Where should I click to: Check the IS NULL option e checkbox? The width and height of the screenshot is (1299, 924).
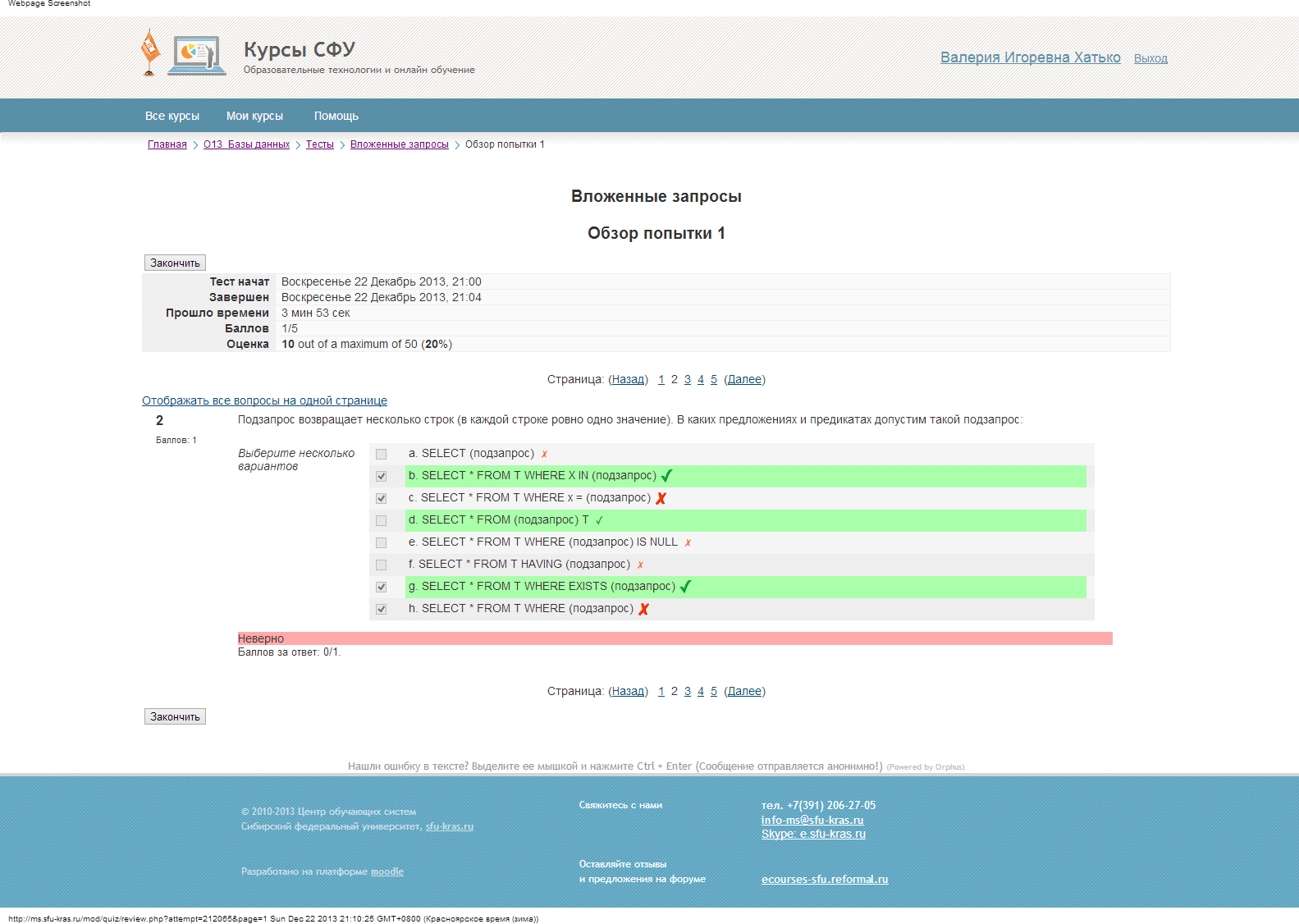point(381,542)
